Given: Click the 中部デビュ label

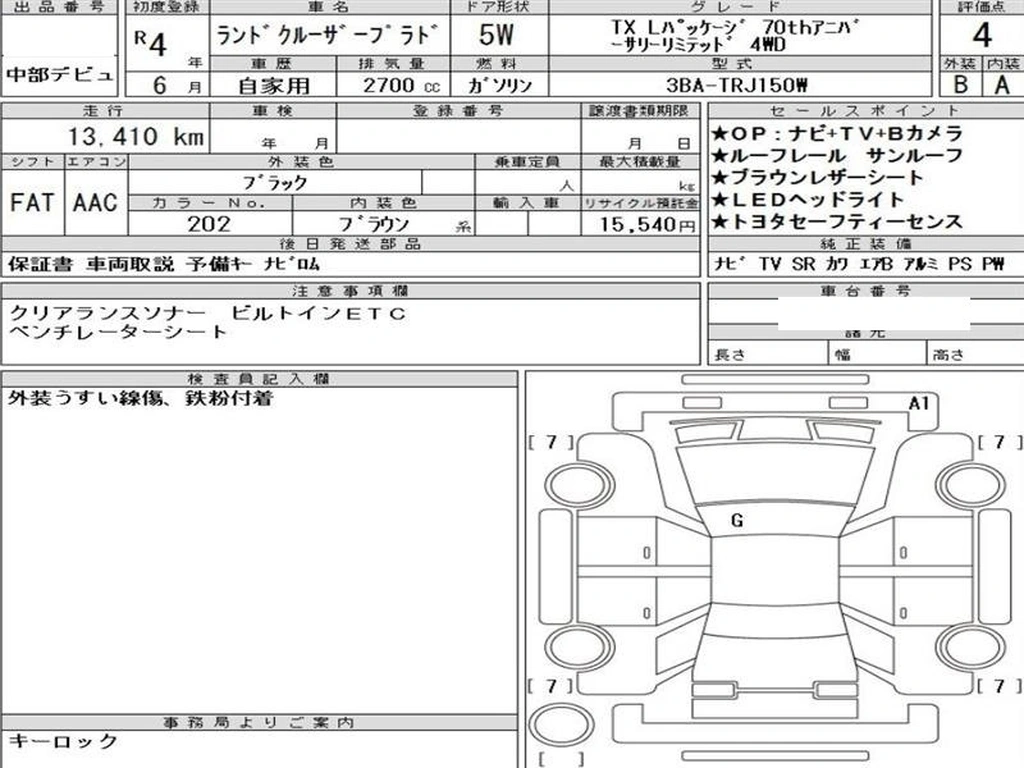Looking at the screenshot, I should 60,74.
